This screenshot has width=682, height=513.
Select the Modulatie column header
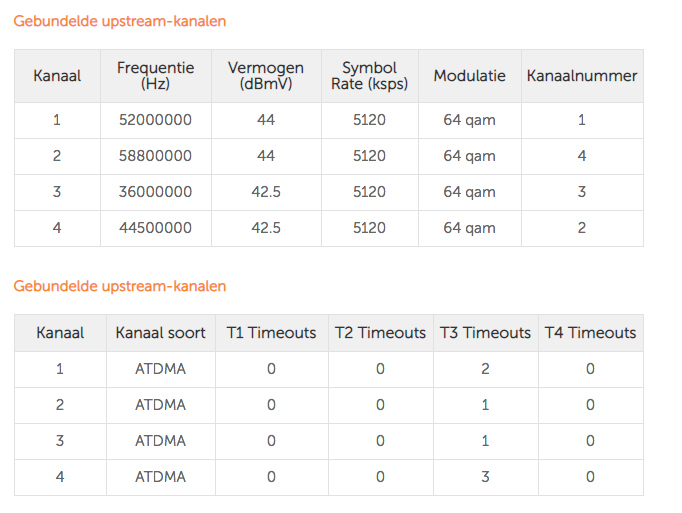click(469, 76)
